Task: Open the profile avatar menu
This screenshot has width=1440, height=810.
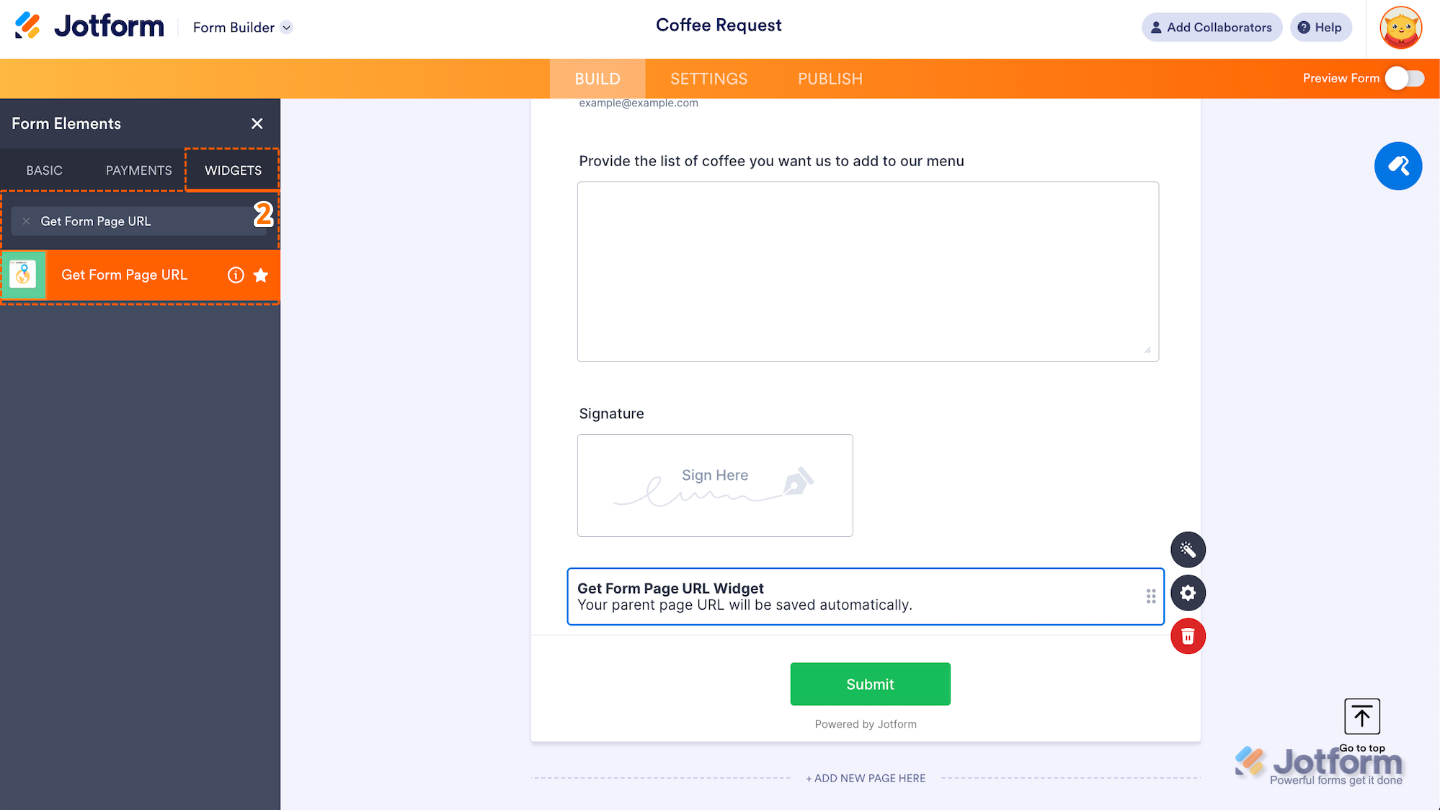Action: pyautogui.click(x=1400, y=27)
